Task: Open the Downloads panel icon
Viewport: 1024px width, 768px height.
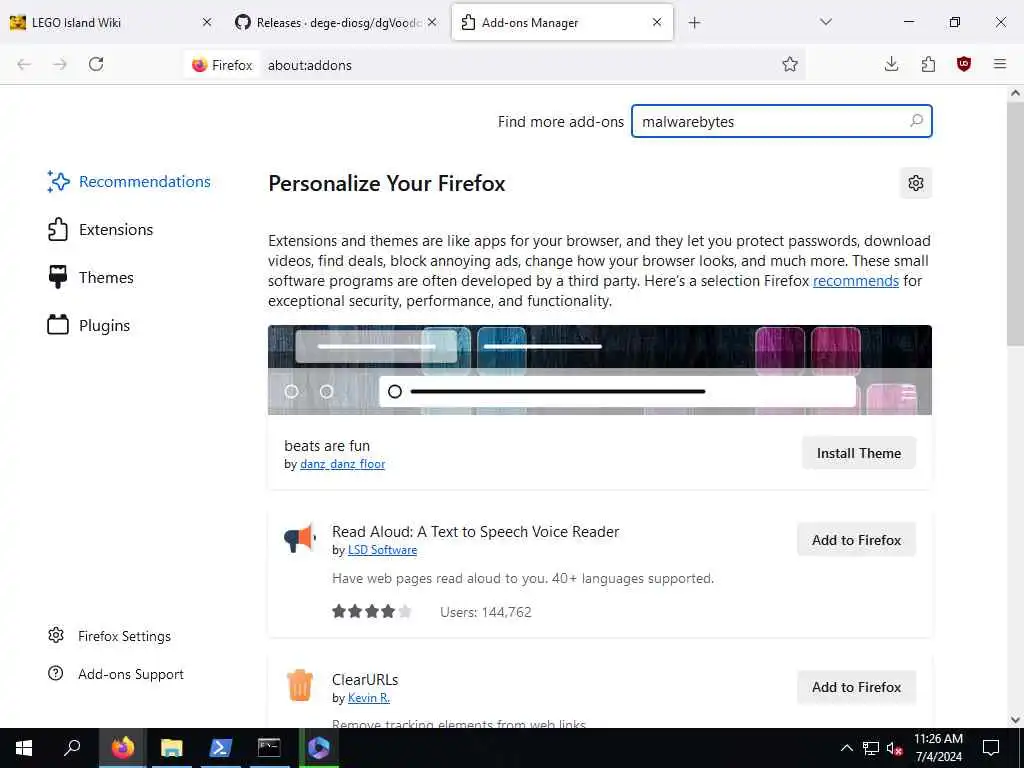Action: [891, 64]
